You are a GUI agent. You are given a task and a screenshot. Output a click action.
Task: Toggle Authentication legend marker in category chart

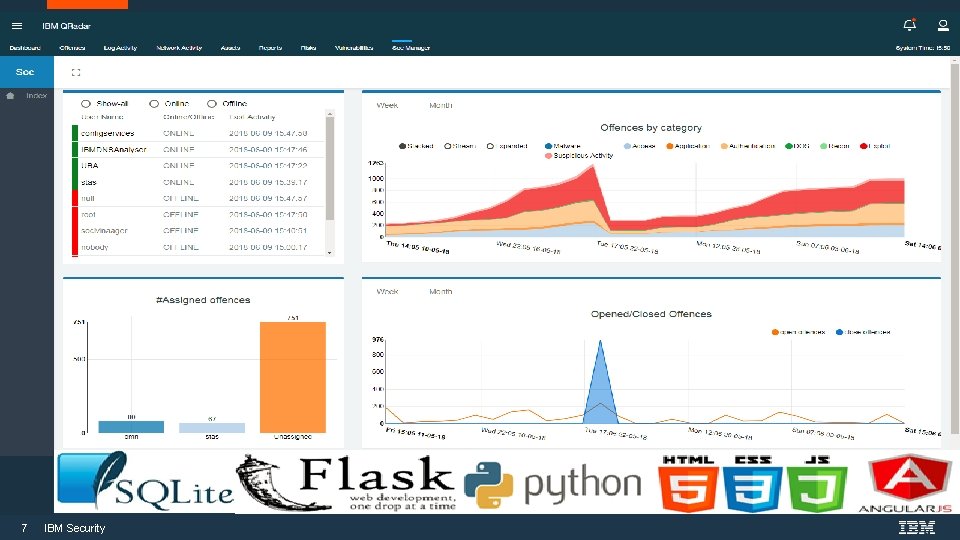[724, 146]
